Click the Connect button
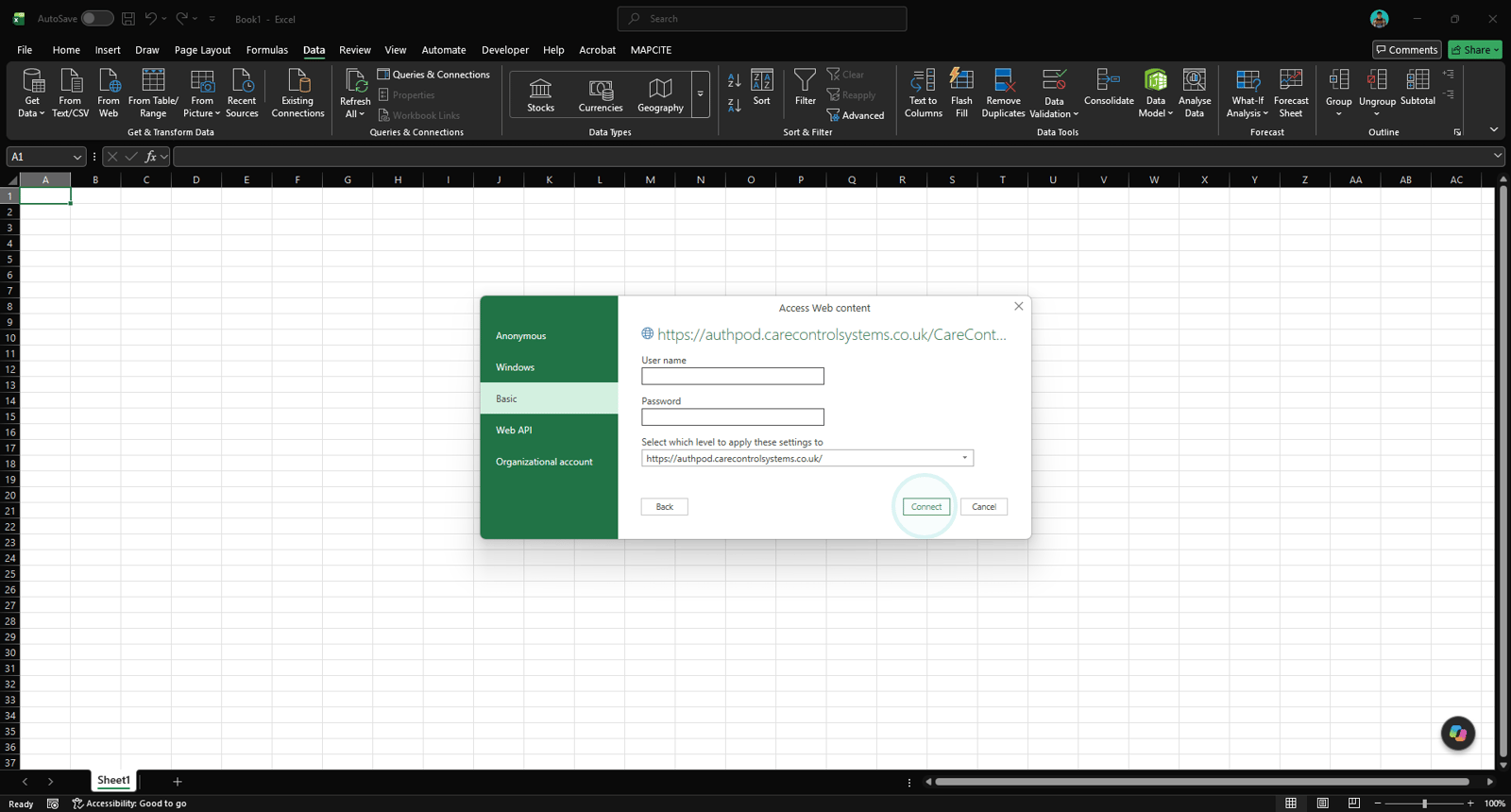Screen dimensions: 1511x812 926,507
